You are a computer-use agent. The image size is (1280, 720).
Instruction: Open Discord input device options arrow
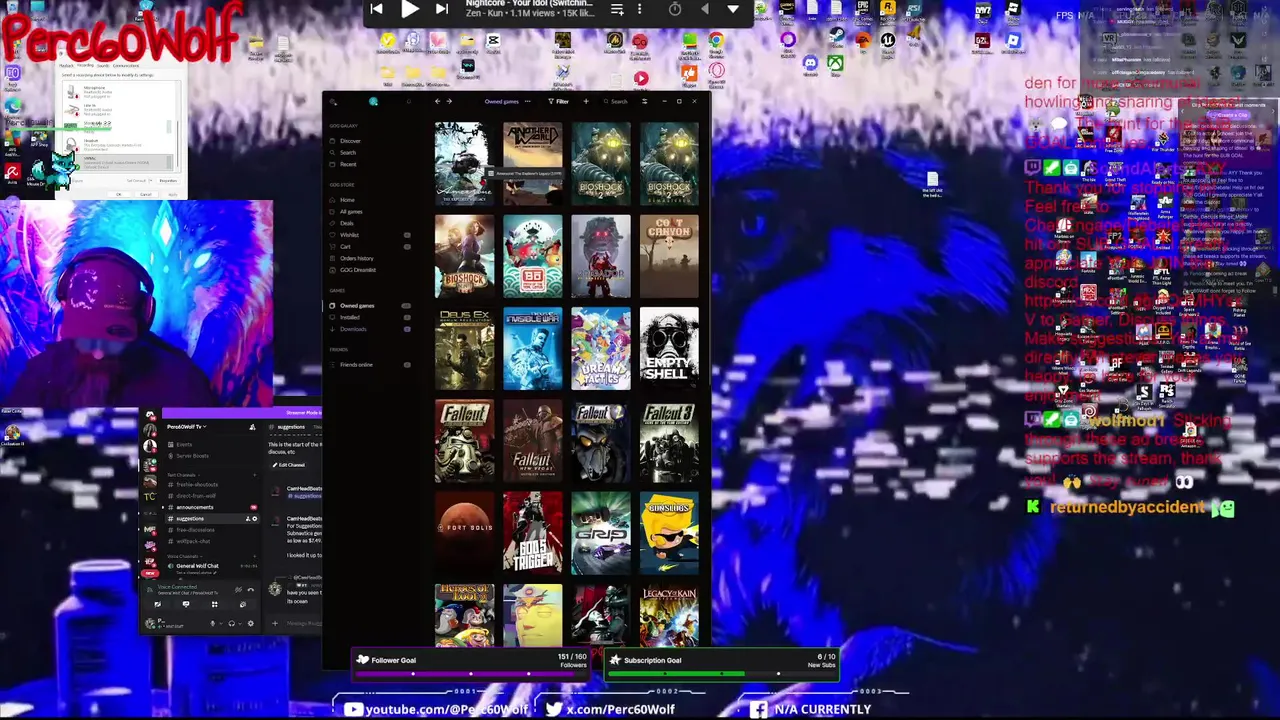click(221, 624)
